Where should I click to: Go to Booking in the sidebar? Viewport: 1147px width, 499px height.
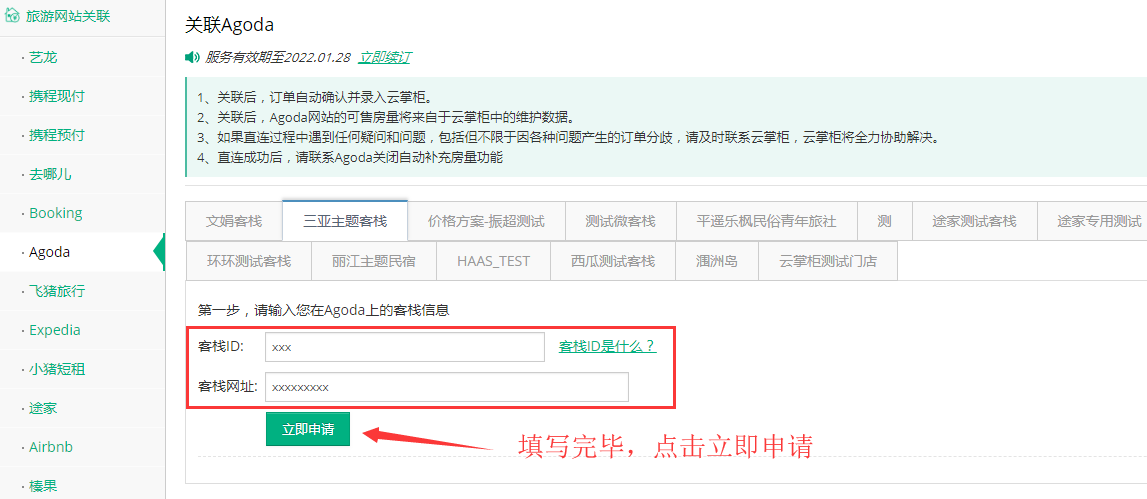point(56,213)
